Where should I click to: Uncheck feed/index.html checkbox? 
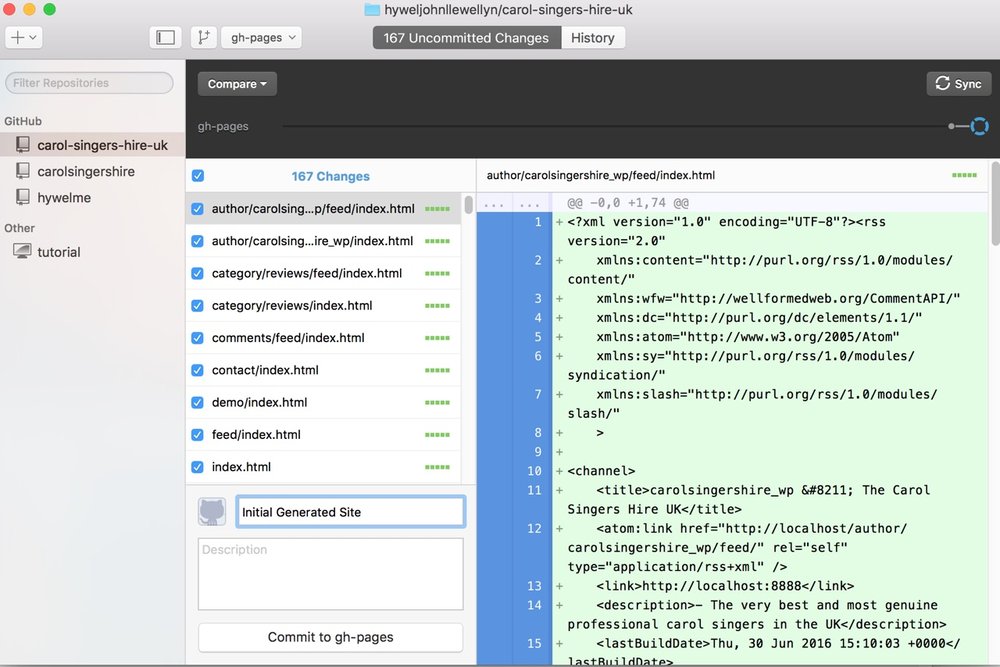(x=198, y=435)
